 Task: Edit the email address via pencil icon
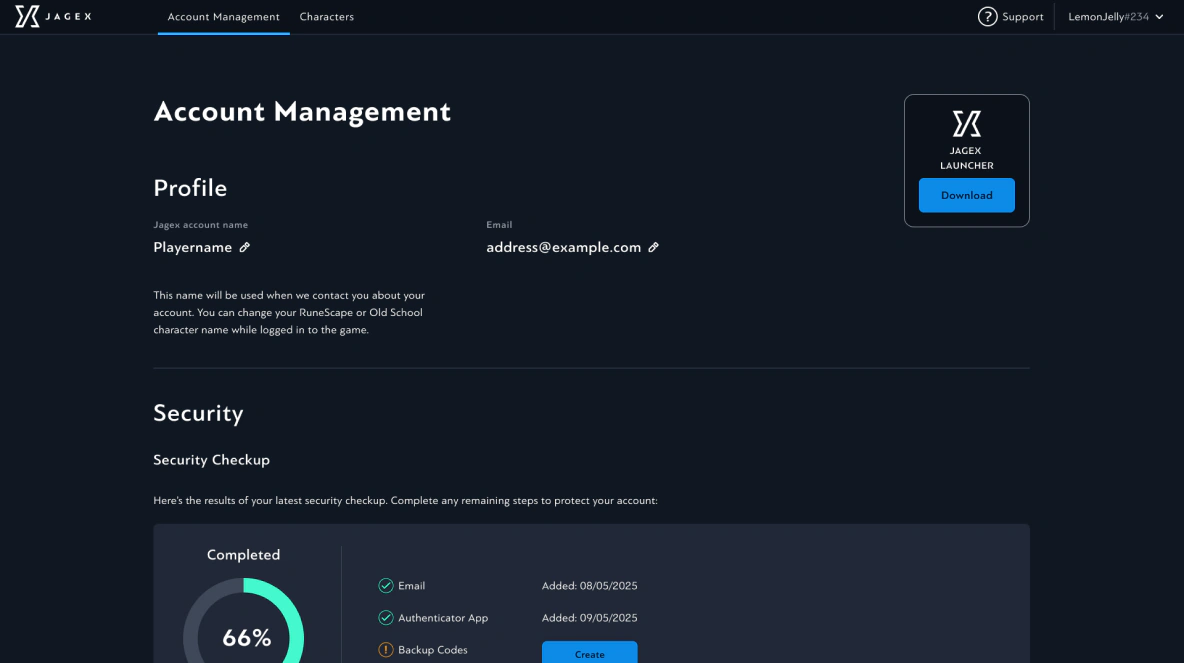click(x=654, y=246)
